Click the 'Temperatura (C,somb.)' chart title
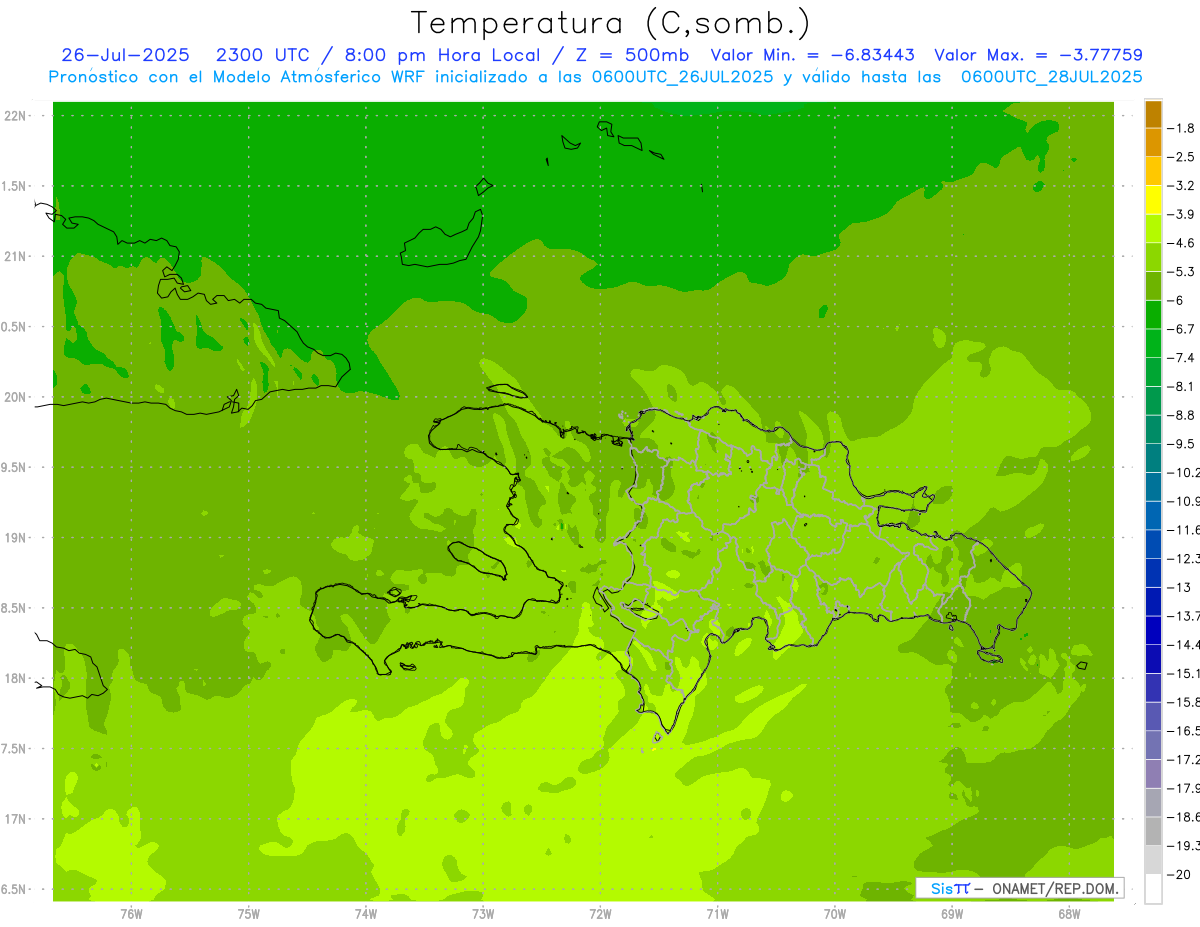This screenshot has width=1200, height=927. click(610, 23)
